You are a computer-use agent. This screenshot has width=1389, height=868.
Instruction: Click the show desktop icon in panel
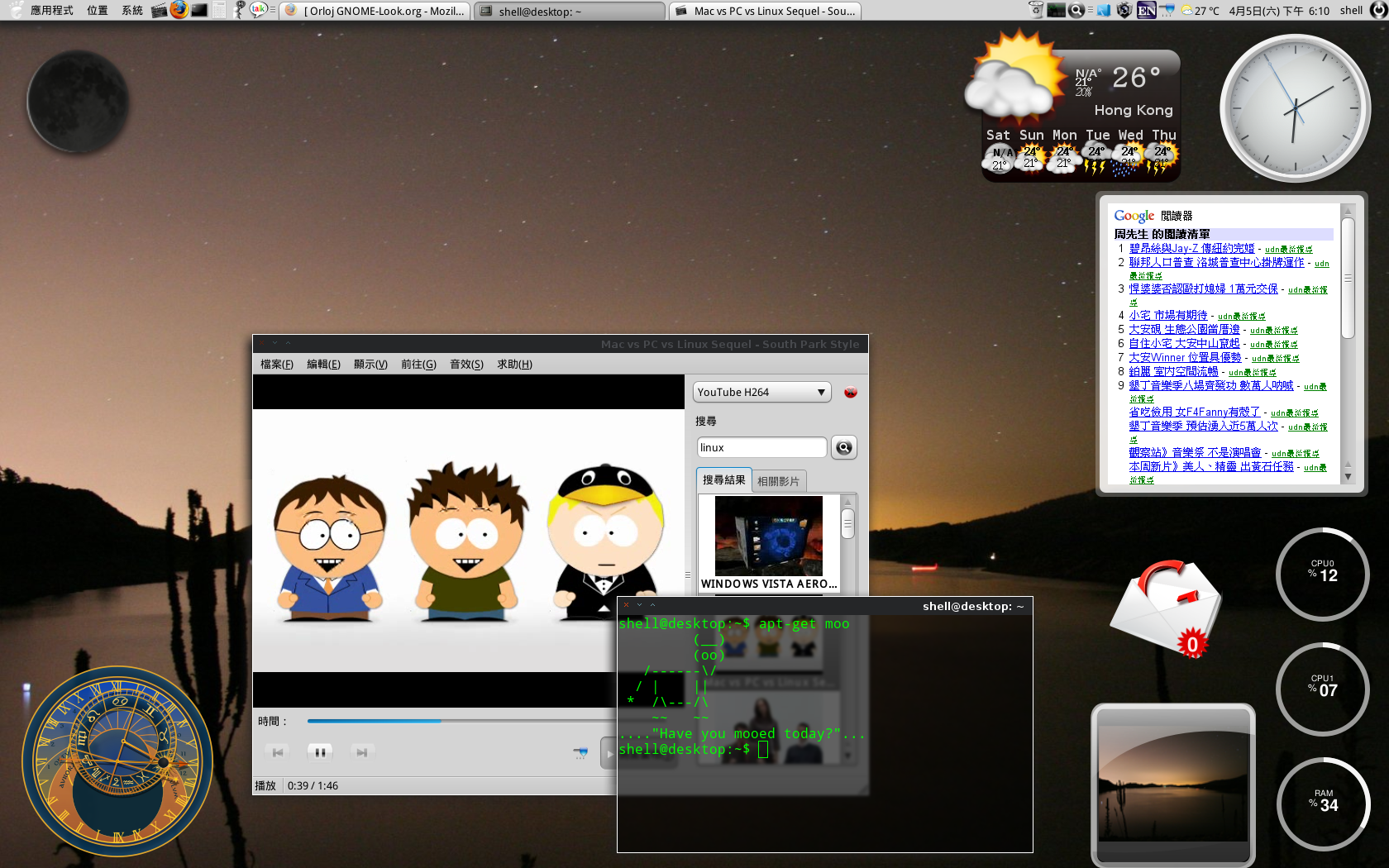coord(1104,11)
